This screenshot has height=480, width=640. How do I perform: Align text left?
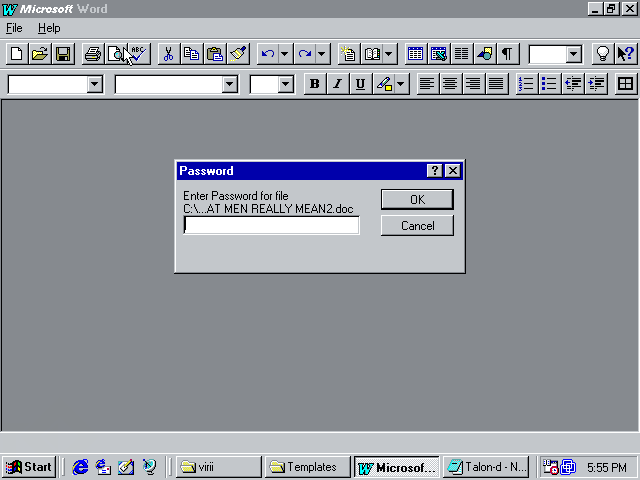tap(427, 84)
